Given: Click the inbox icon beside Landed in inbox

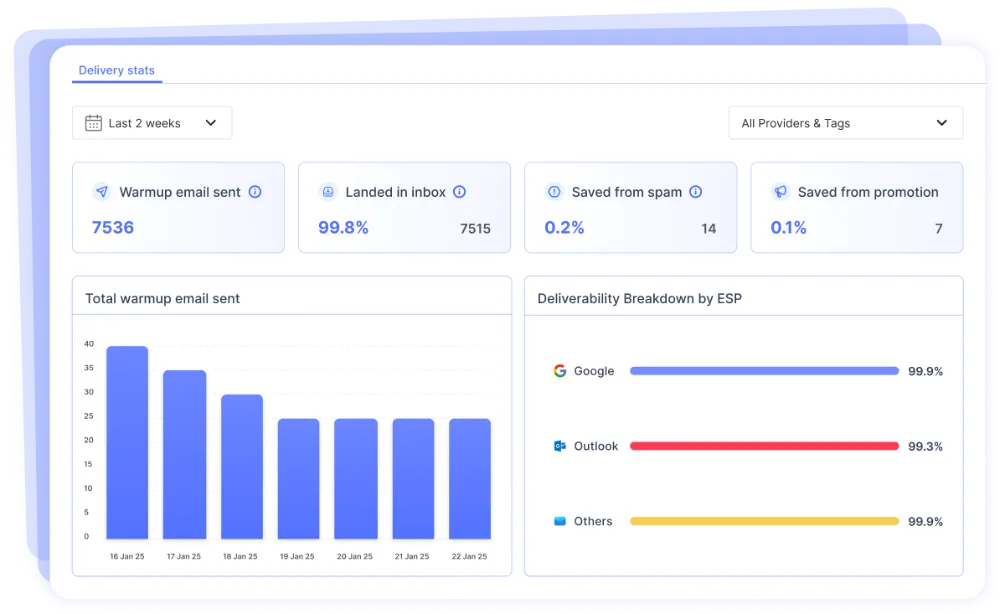Looking at the screenshot, I should pos(328,192).
